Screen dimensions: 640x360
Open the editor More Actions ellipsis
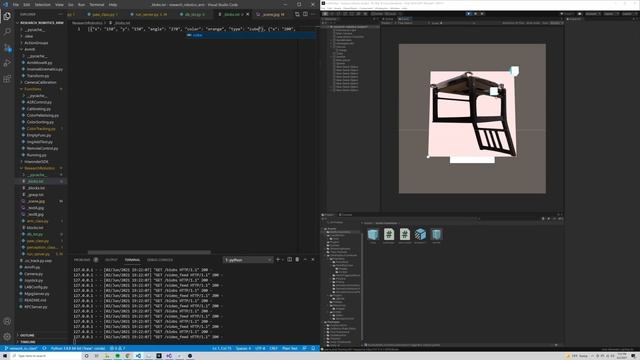tap(313, 14)
